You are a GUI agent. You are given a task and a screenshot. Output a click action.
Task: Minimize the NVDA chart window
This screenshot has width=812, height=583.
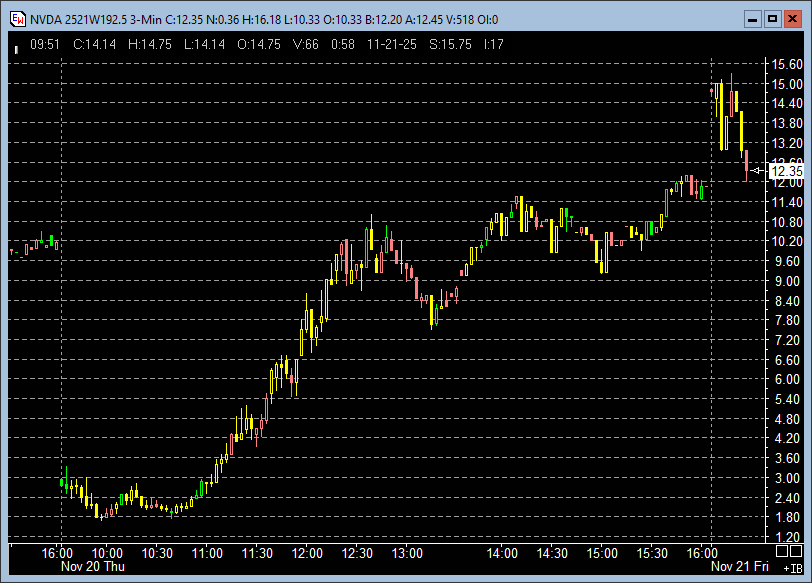(754, 18)
